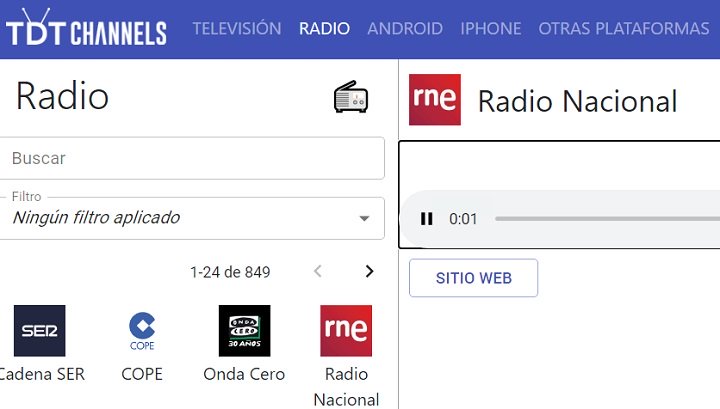Click the Buscar search field
This screenshot has height=409, width=720.
191,158
